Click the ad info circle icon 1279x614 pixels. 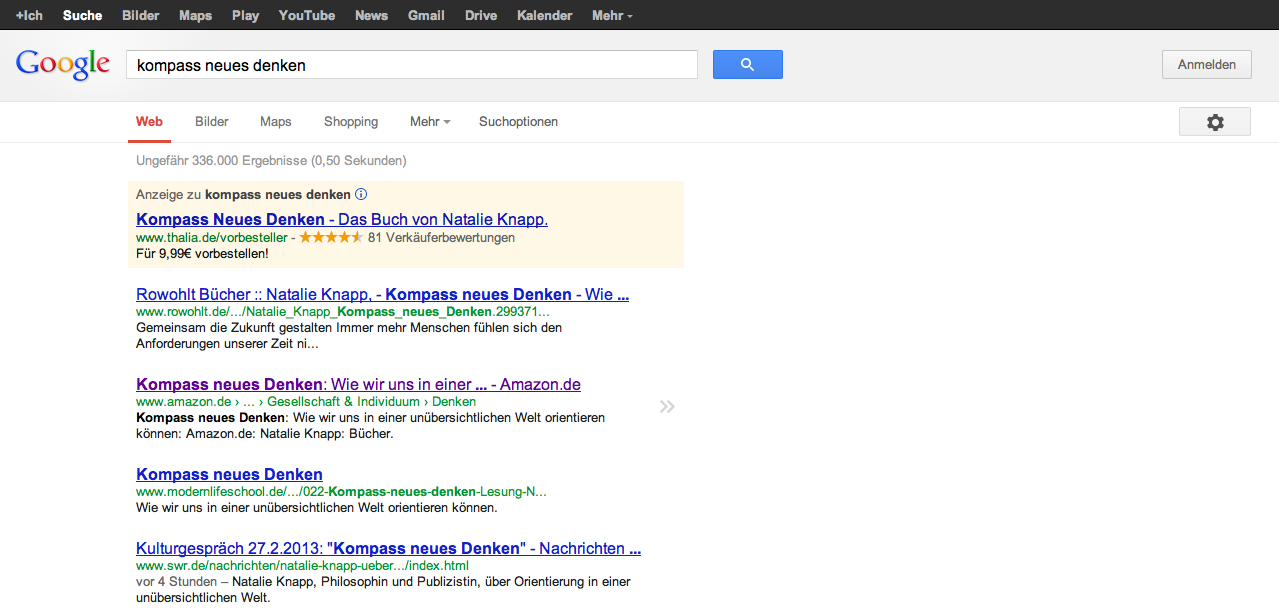point(361,194)
